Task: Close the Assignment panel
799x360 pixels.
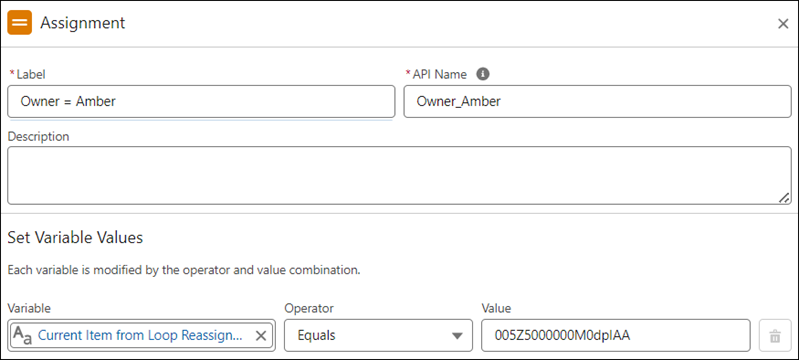Action: 783,24
